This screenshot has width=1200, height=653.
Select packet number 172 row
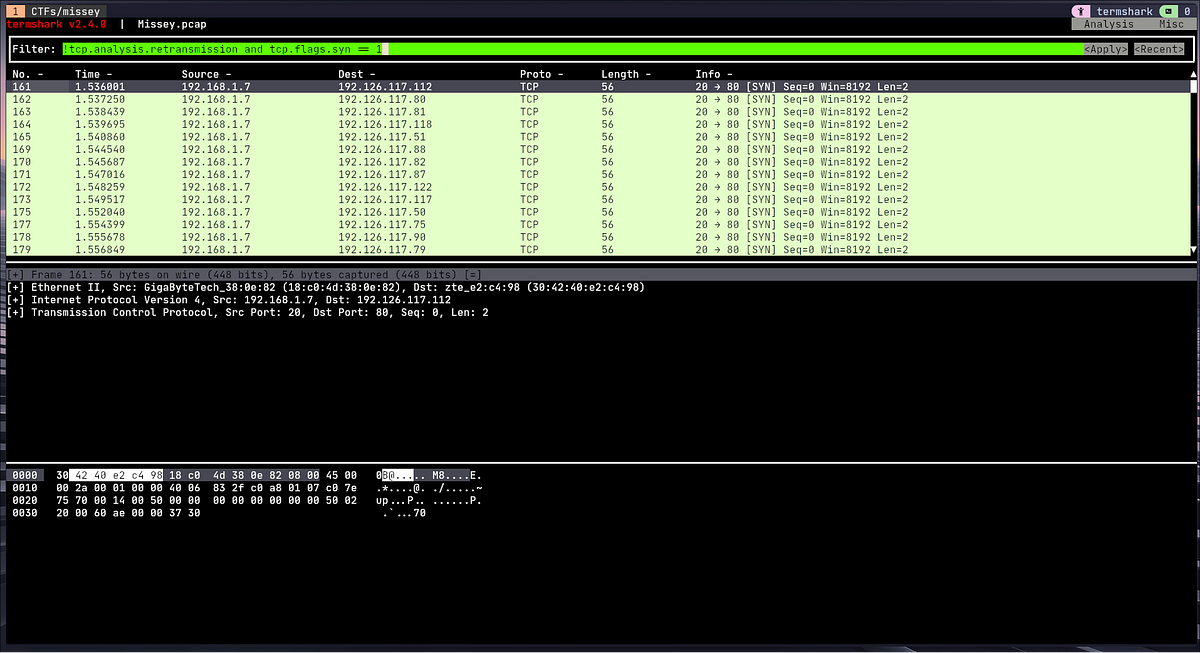click(x=598, y=187)
